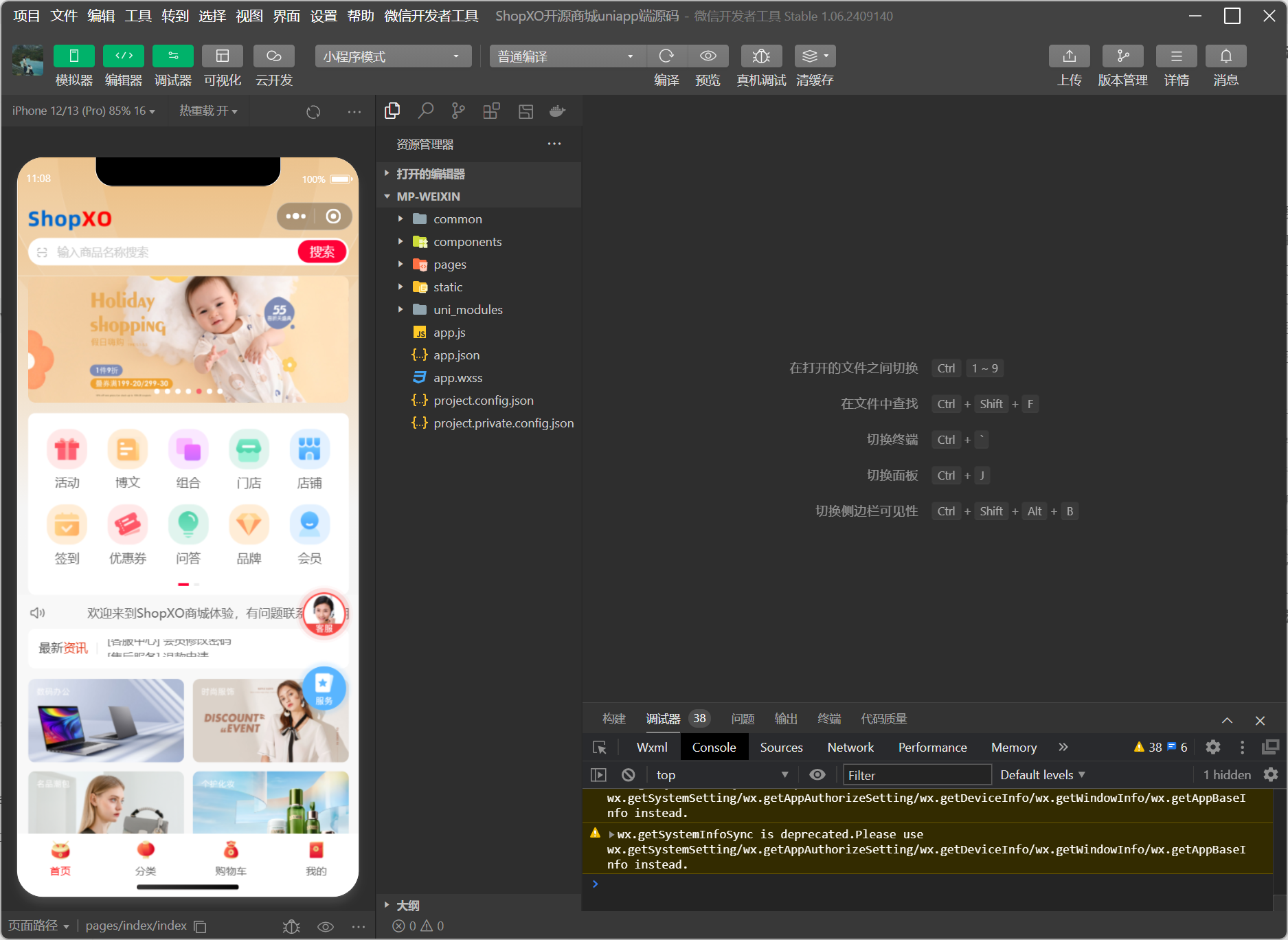
Task: Toggle console live expression eye
Action: pos(817,775)
